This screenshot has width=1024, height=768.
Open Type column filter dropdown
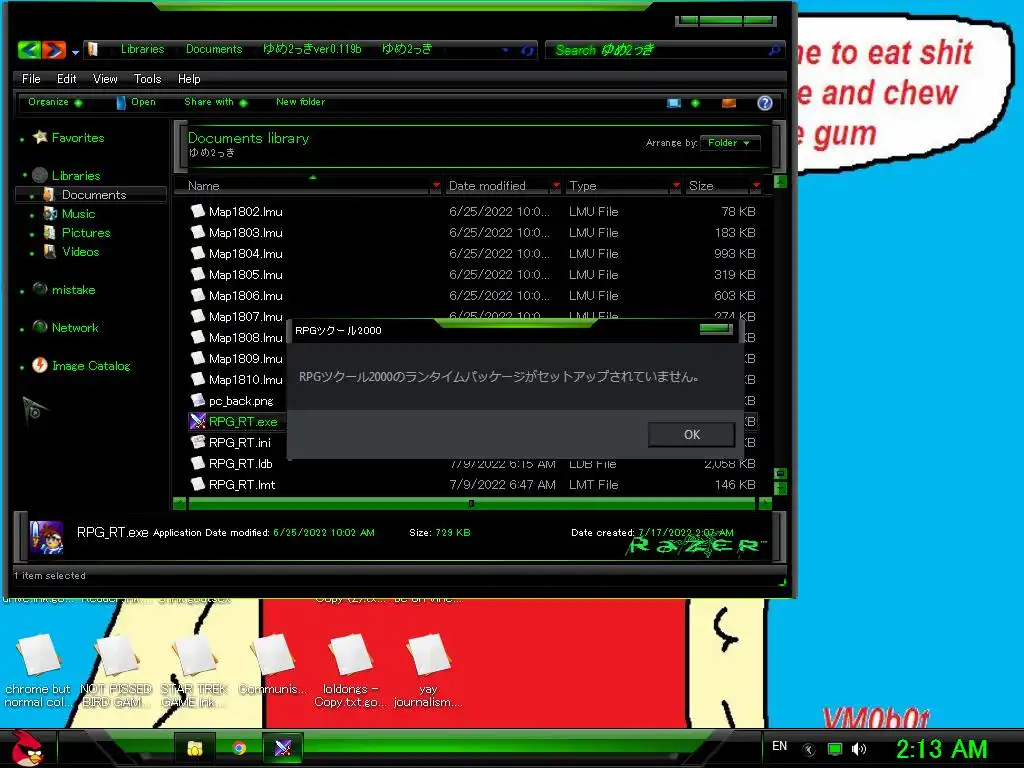coord(677,186)
